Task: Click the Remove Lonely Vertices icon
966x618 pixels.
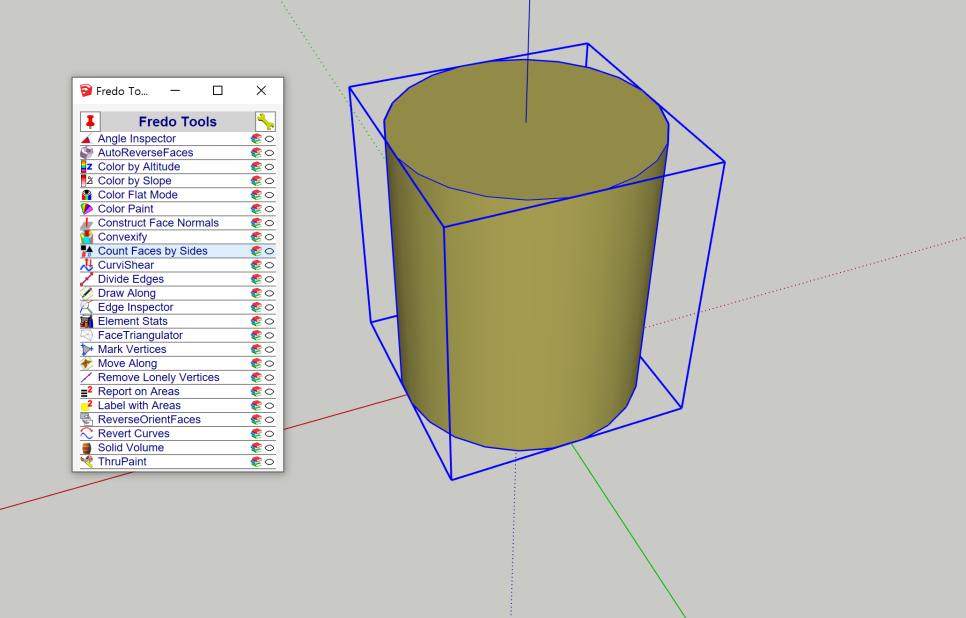Action: pyautogui.click(x=87, y=378)
